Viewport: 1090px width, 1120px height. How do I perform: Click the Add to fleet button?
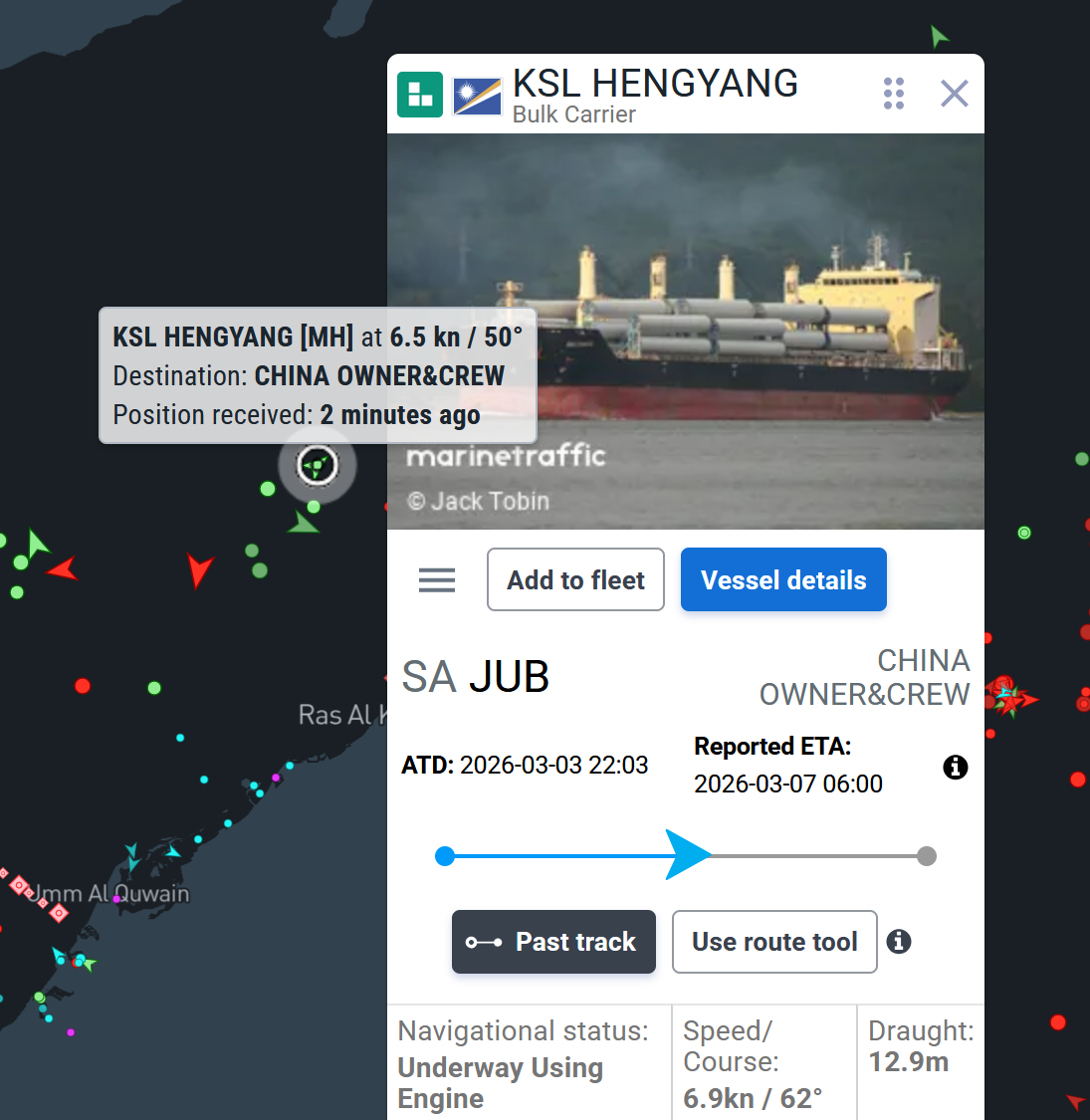(x=575, y=579)
